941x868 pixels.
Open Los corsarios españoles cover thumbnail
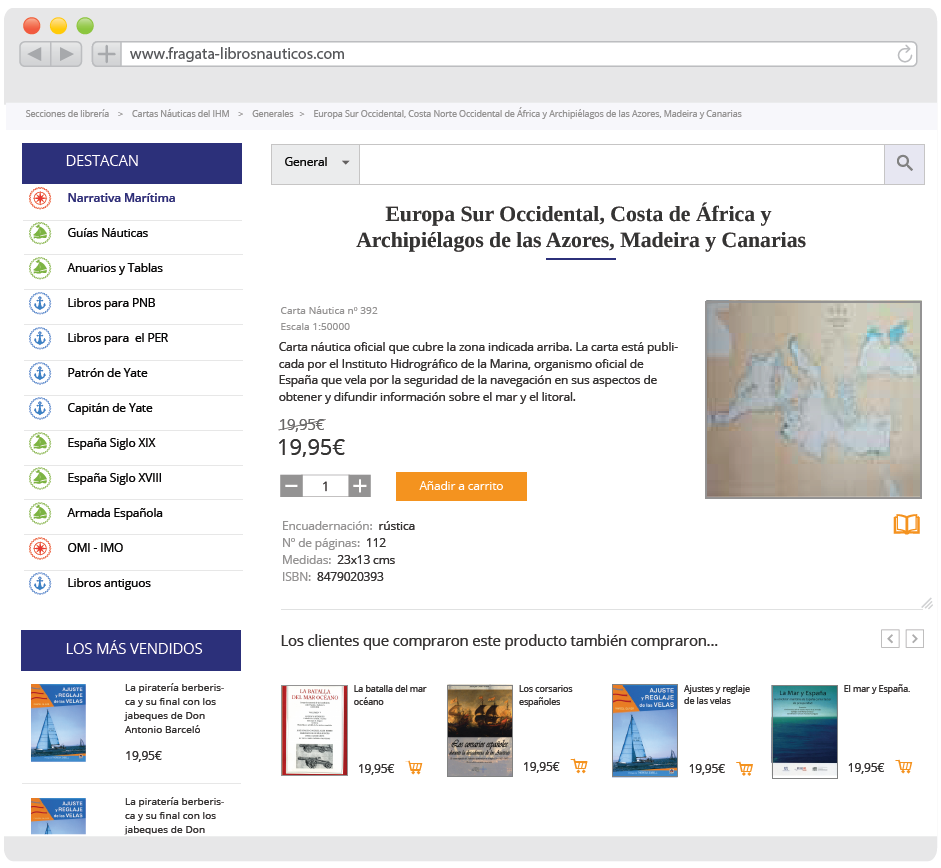click(x=480, y=731)
